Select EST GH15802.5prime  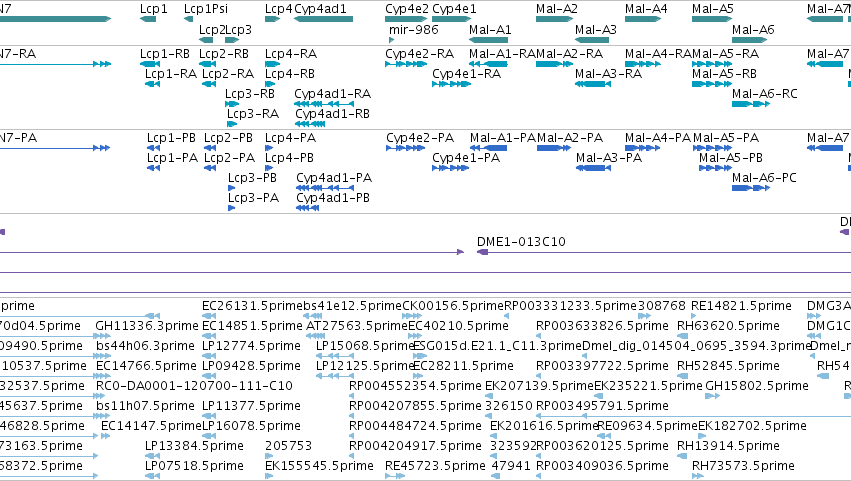[712, 396]
